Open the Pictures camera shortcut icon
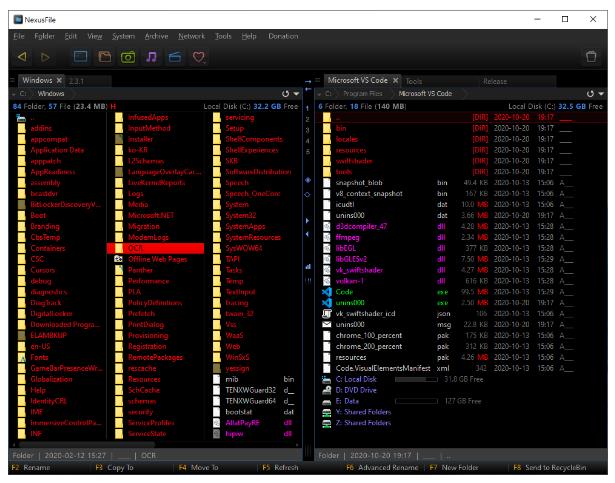The image size is (615, 483). 128,57
